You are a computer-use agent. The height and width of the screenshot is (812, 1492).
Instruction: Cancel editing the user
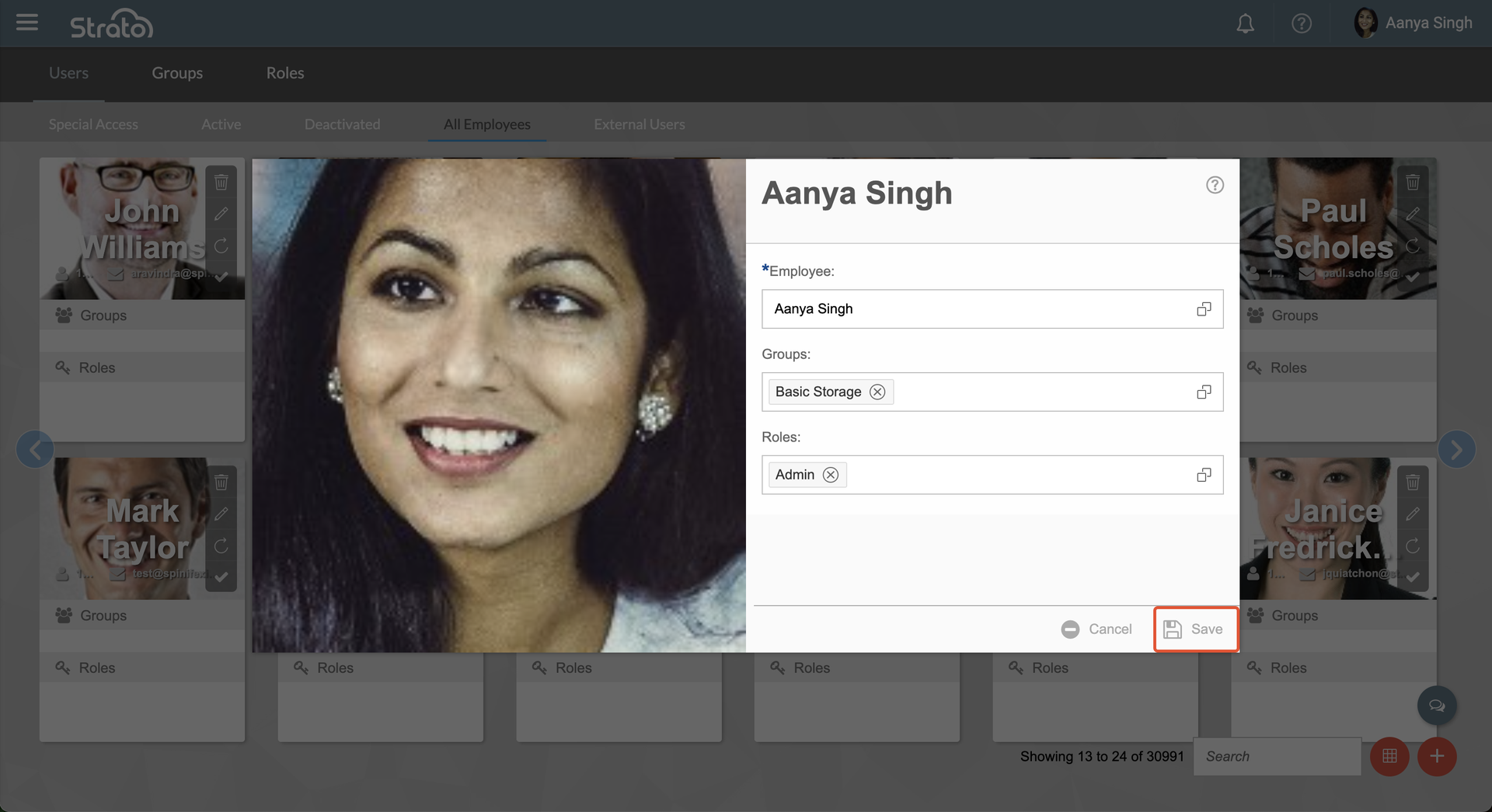point(1096,629)
